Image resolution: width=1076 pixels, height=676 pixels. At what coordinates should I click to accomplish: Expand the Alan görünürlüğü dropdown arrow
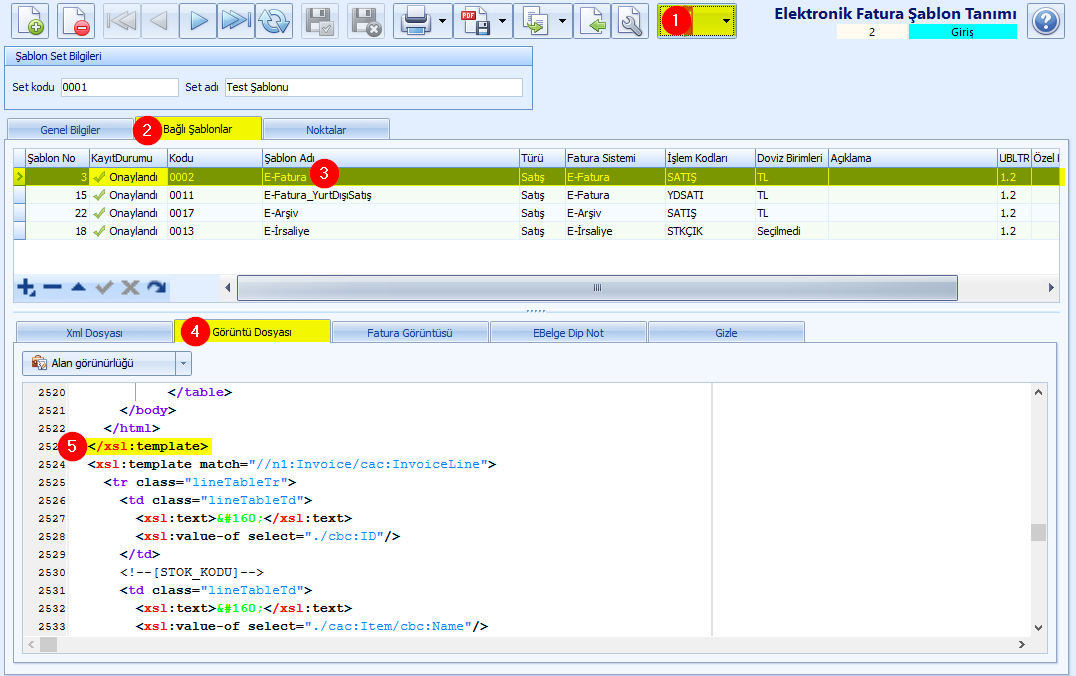click(183, 363)
